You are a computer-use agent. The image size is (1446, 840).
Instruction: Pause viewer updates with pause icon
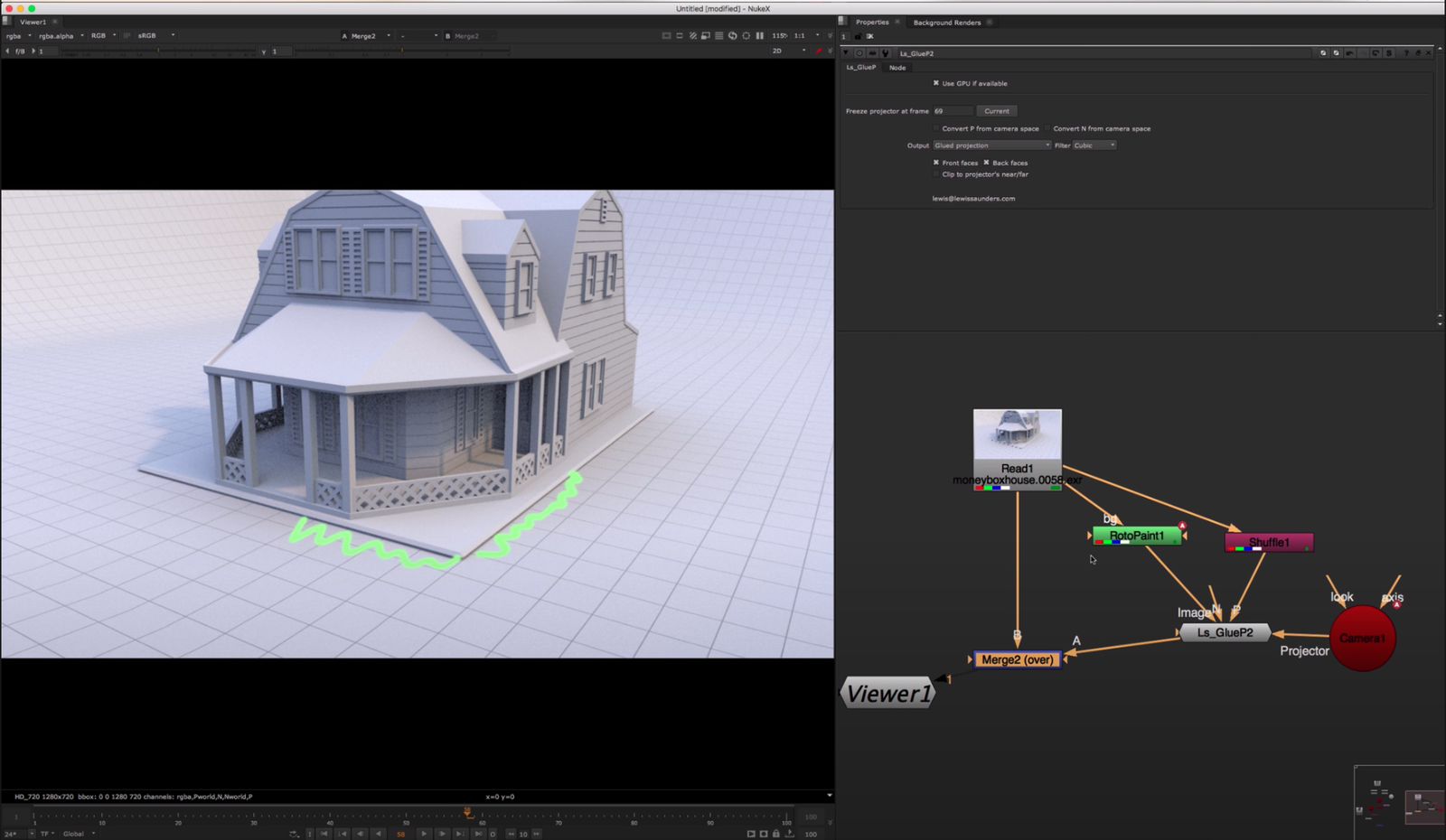click(759, 36)
